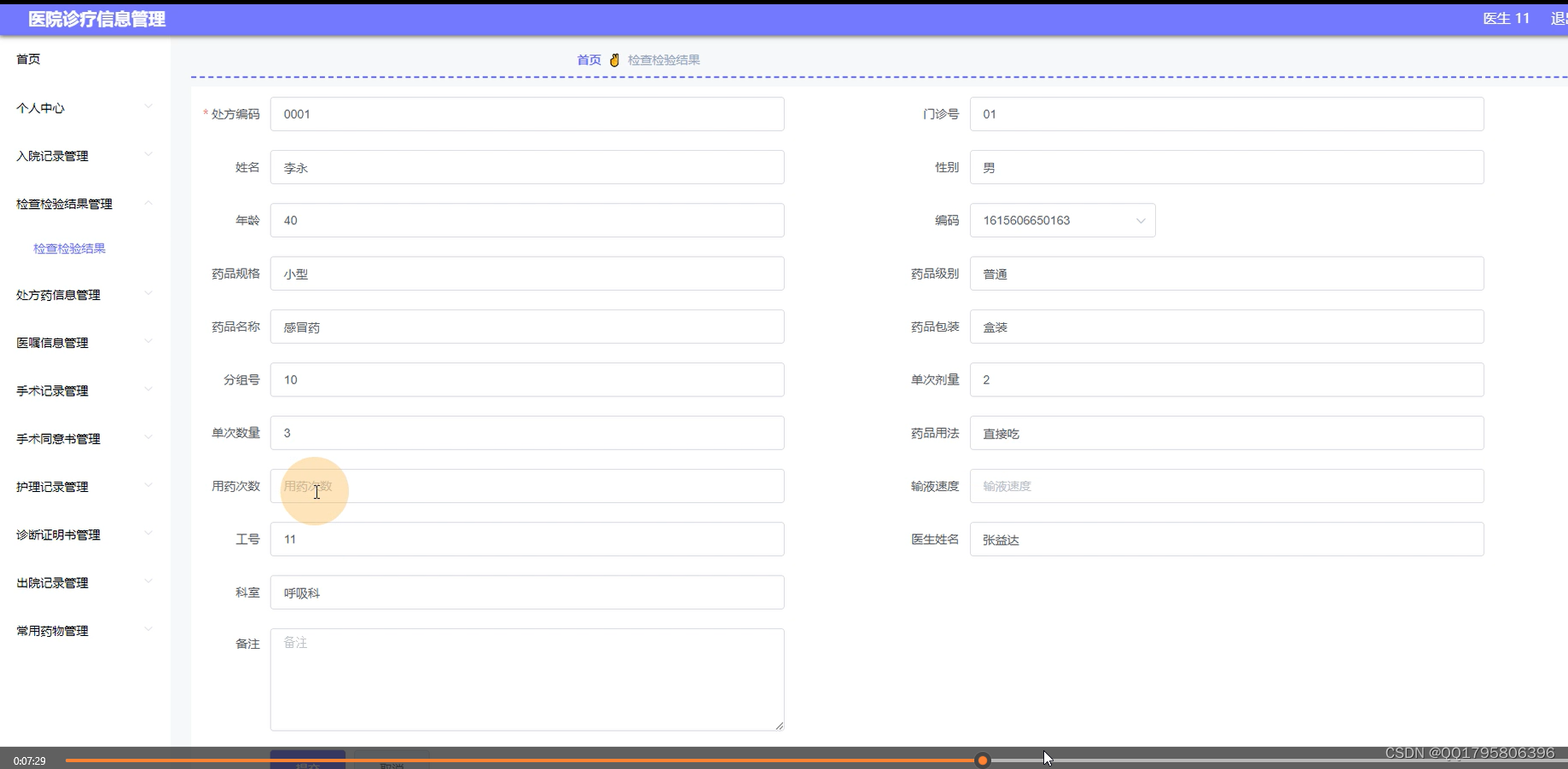Focus the 药品用法 input field

[x=1227, y=433]
